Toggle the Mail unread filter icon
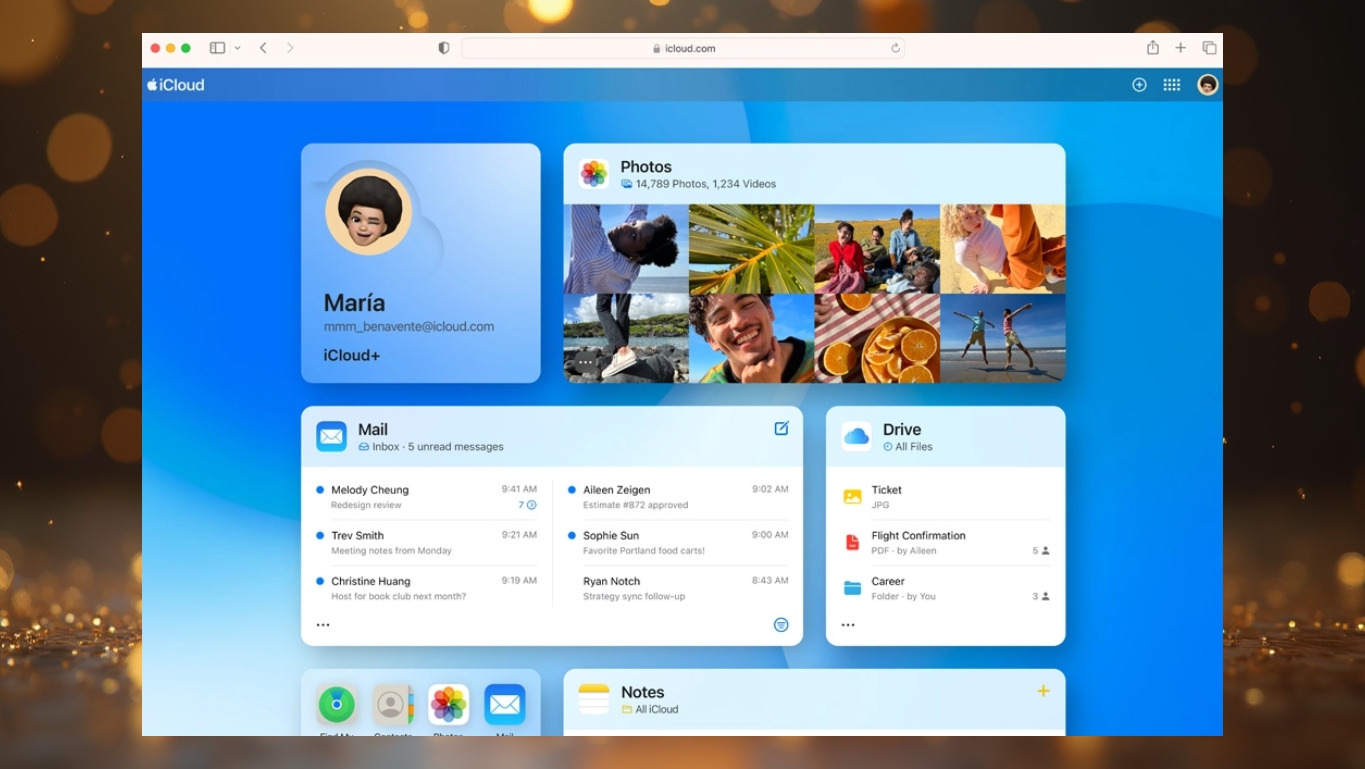The width and height of the screenshot is (1365, 769). (x=781, y=625)
